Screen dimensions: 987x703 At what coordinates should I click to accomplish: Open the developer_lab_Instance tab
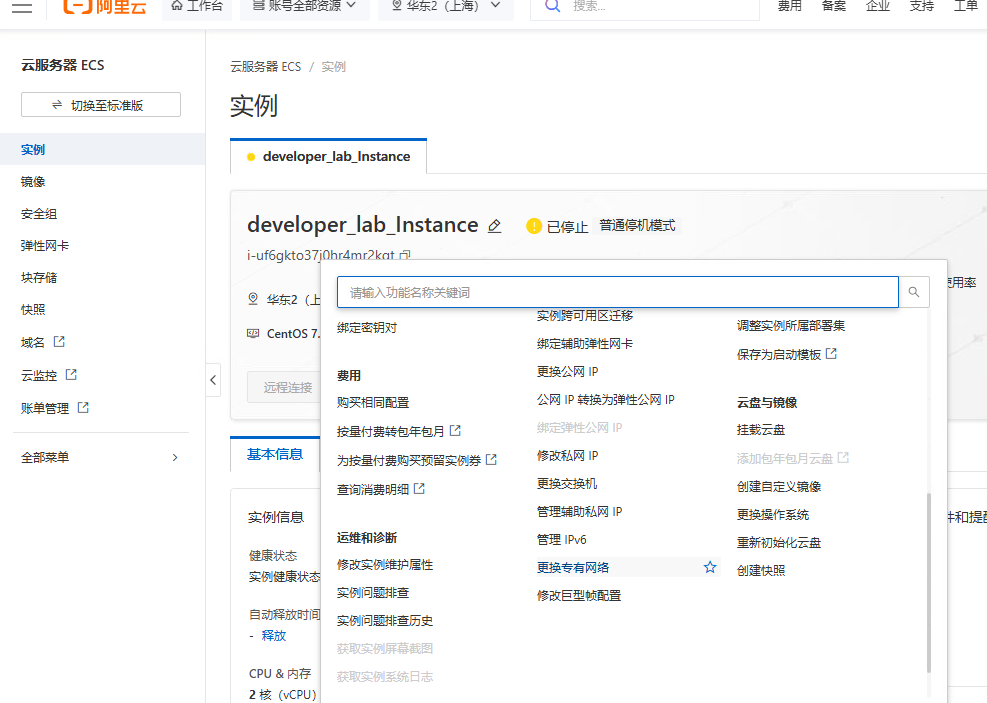click(329, 156)
